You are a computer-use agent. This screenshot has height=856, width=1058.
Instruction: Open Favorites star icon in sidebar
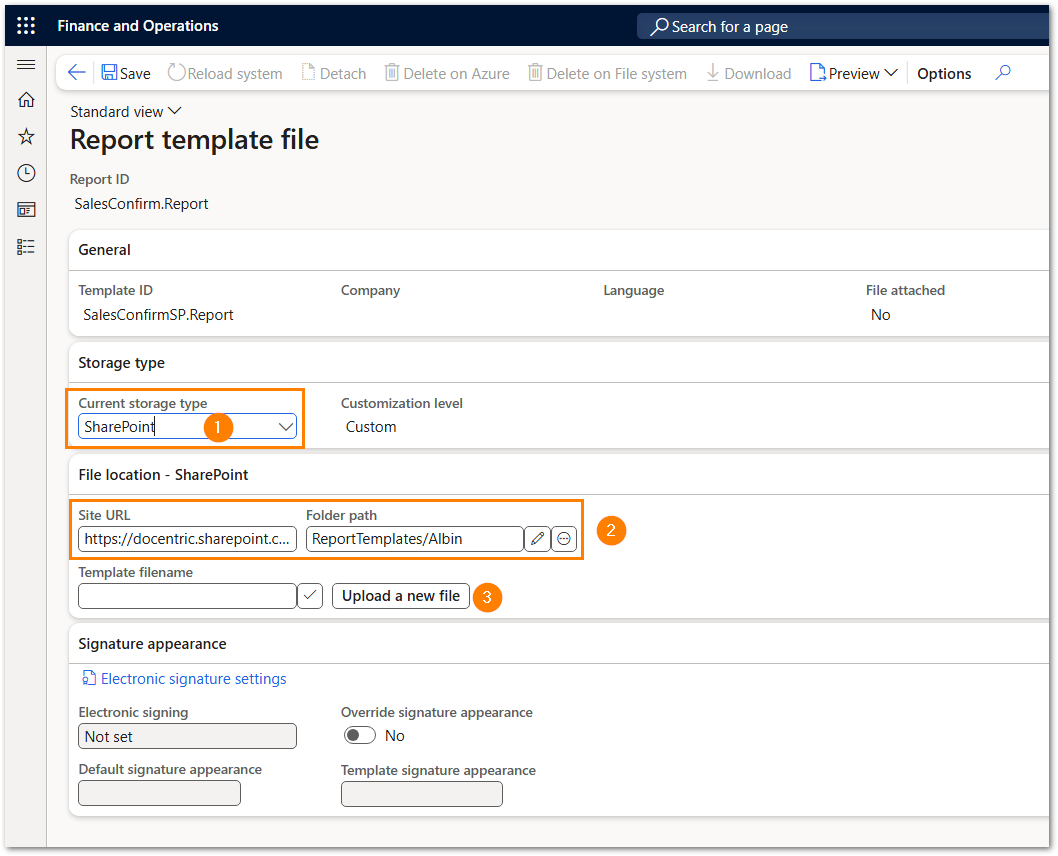point(26,137)
